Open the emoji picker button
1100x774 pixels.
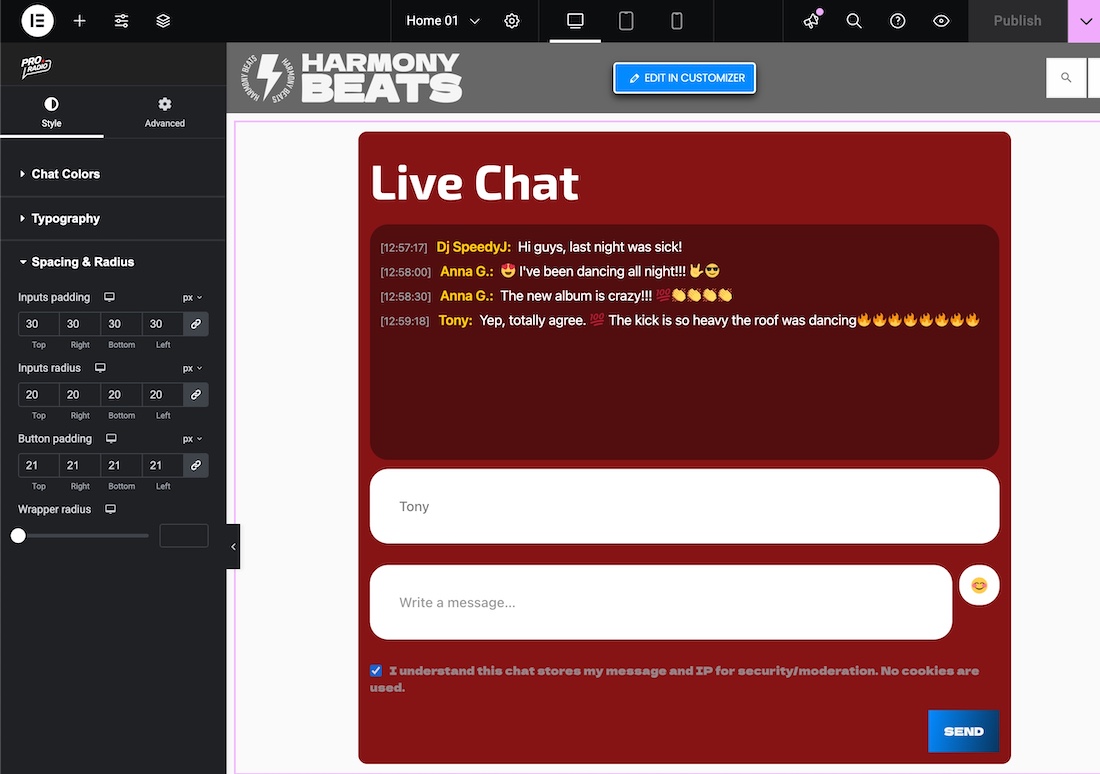coord(979,585)
